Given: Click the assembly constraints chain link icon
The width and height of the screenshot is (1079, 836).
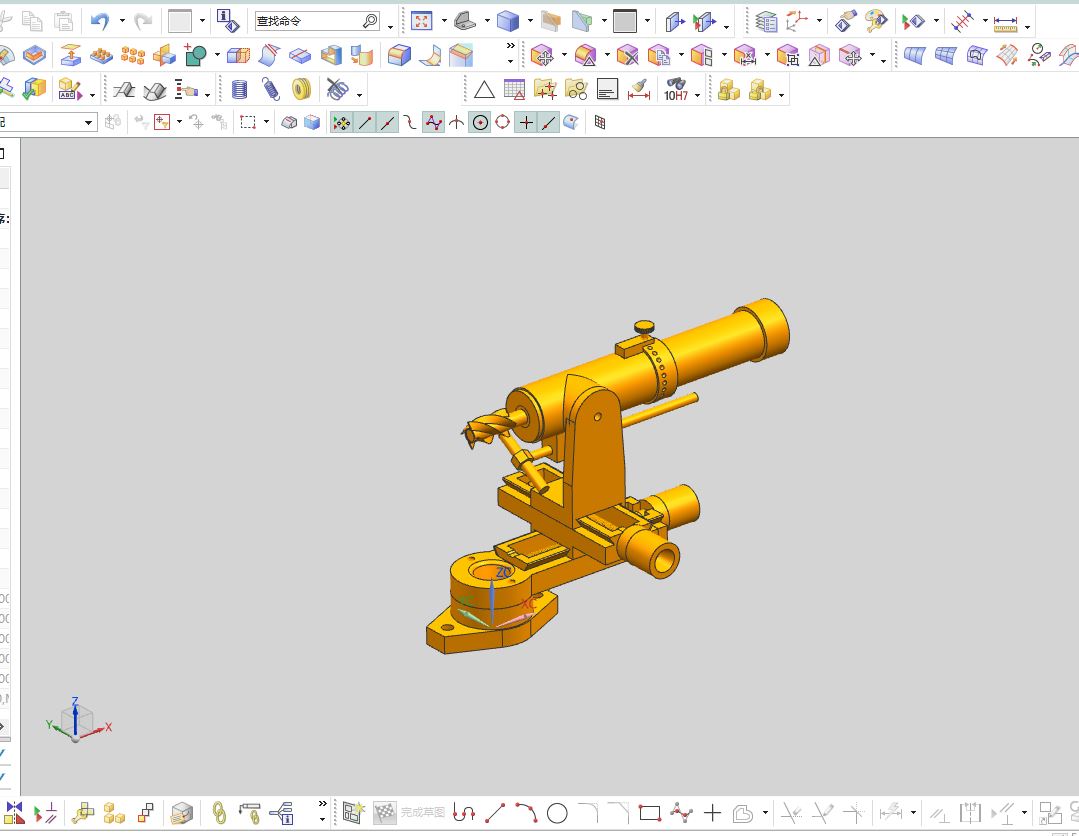Looking at the screenshot, I should [219, 813].
